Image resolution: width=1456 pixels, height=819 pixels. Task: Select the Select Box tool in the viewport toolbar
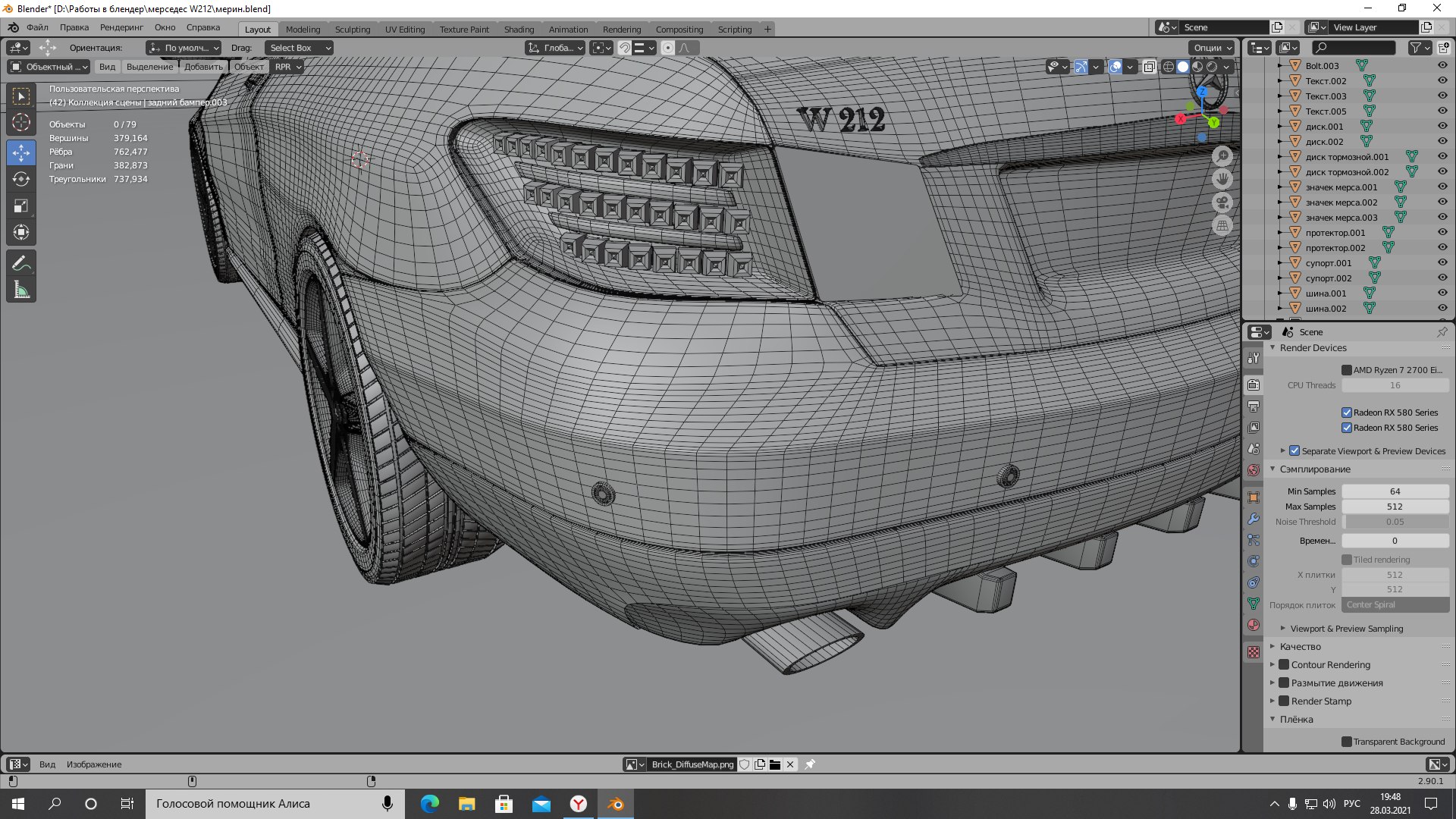coord(21,96)
